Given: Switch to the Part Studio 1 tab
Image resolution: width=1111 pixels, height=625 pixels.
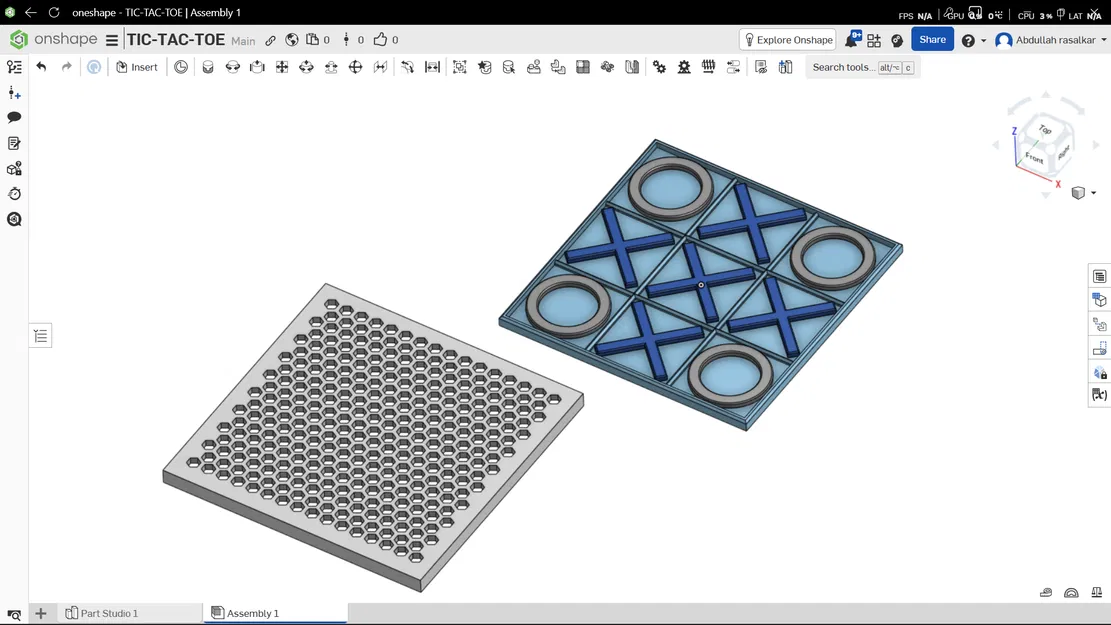Looking at the screenshot, I should [x=110, y=613].
